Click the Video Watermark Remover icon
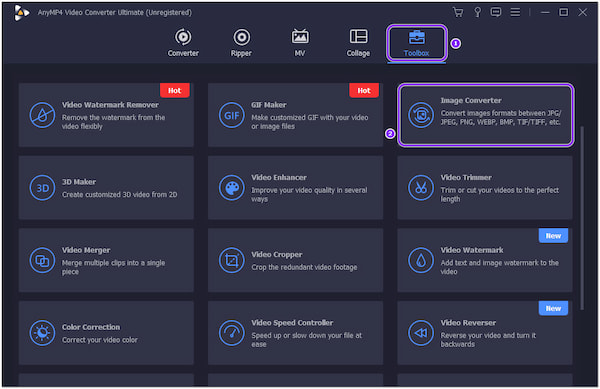Image resolution: width=600 pixels, height=389 pixels. [42, 115]
